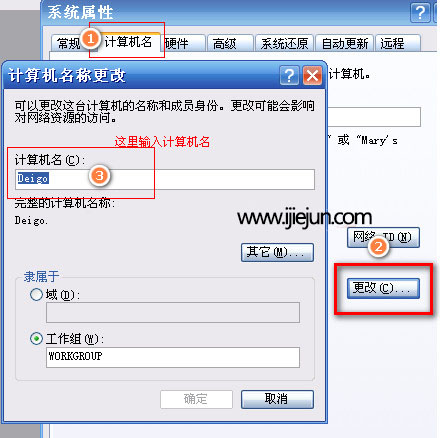This screenshot has height=438, width=440.
Task: Open the 硬件 tab
Action: coord(183,43)
